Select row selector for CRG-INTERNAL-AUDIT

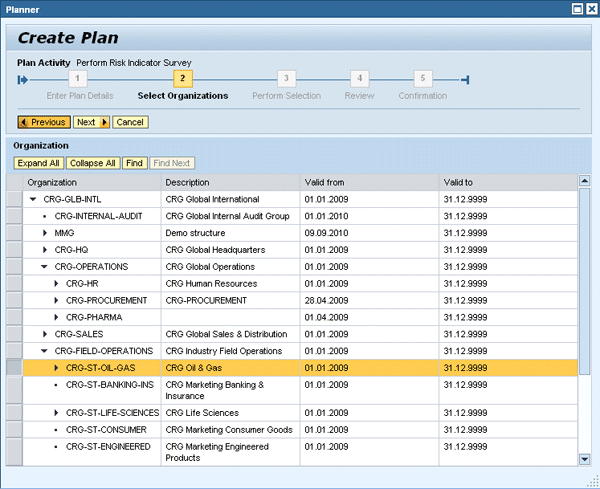(x=14, y=216)
